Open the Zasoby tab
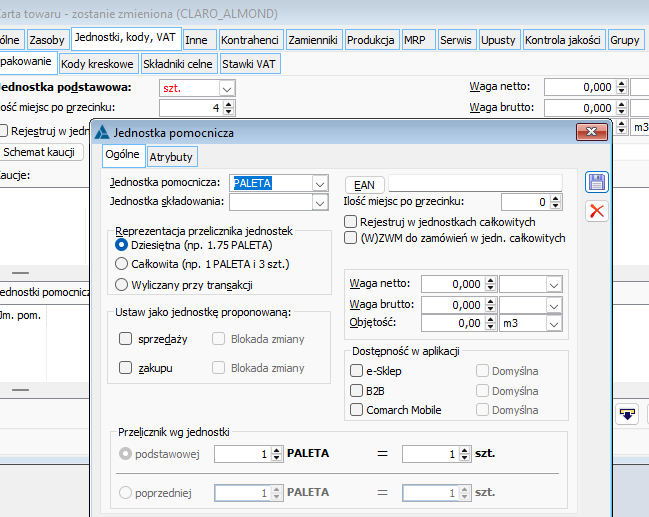This screenshot has width=649, height=517. tap(47, 40)
